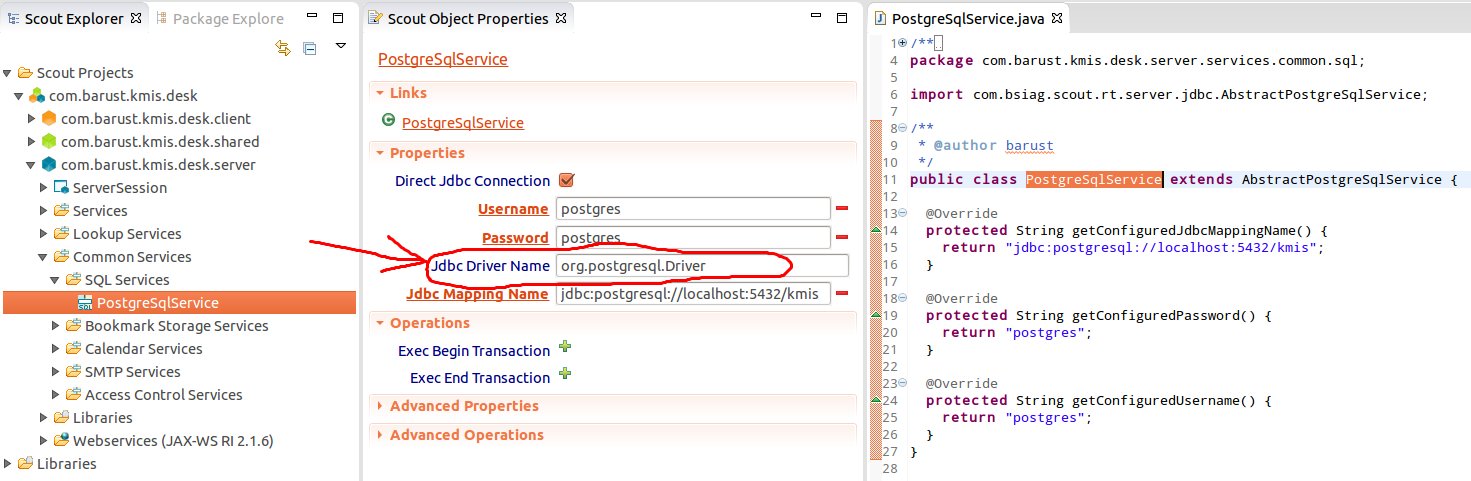This screenshot has width=1471, height=481.
Task: Click into the Jdbc Driver Name field
Action: pos(703,265)
